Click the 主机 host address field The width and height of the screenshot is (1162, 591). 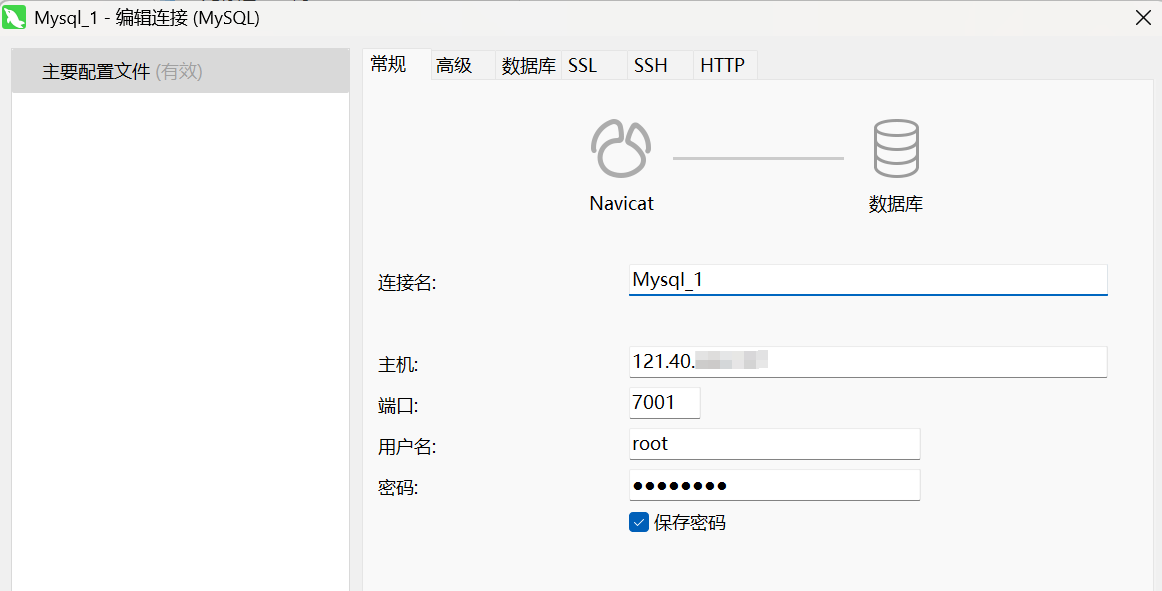point(868,362)
